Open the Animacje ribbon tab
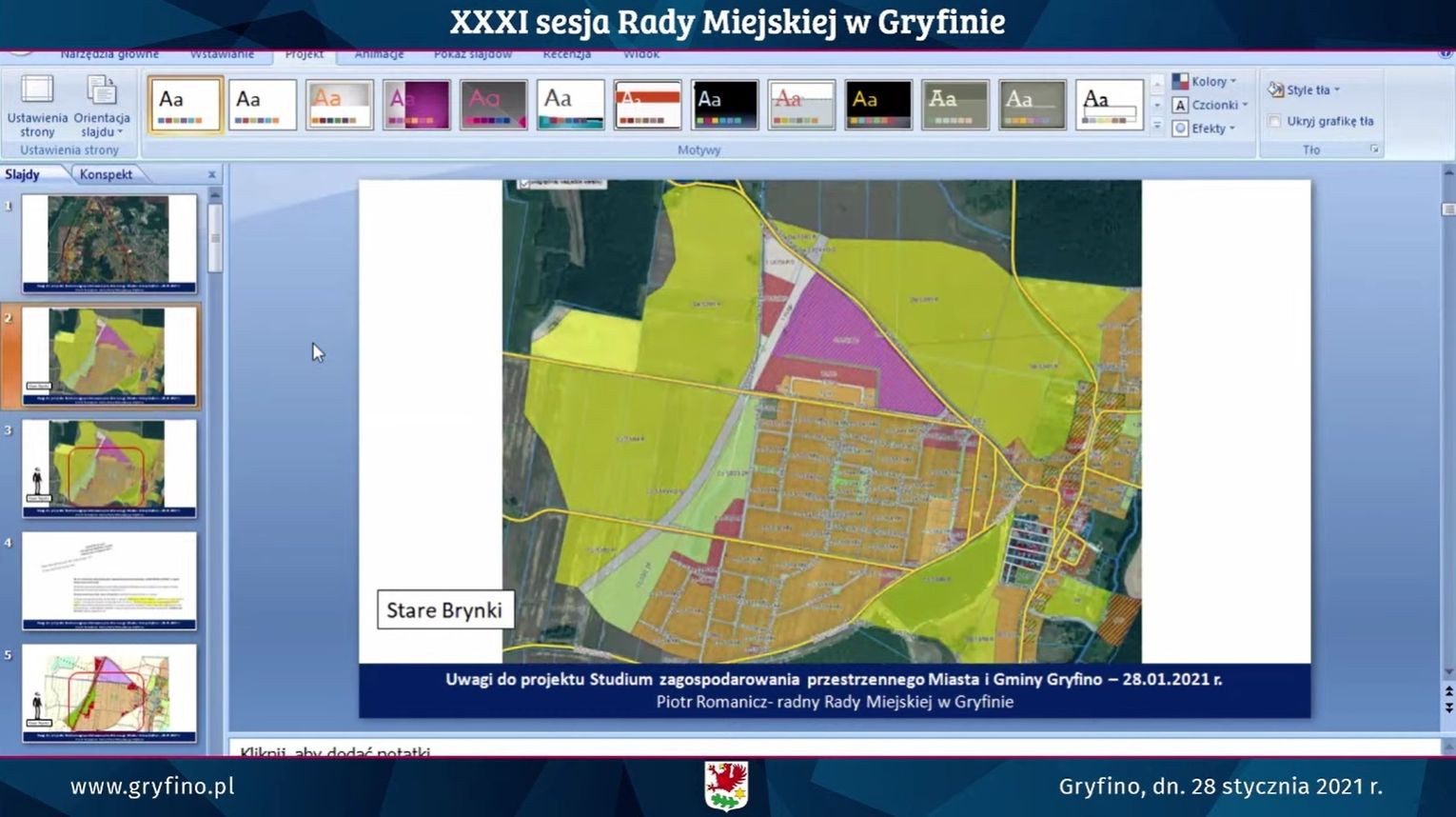This screenshot has height=817, width=1456. tap(379, 54)
